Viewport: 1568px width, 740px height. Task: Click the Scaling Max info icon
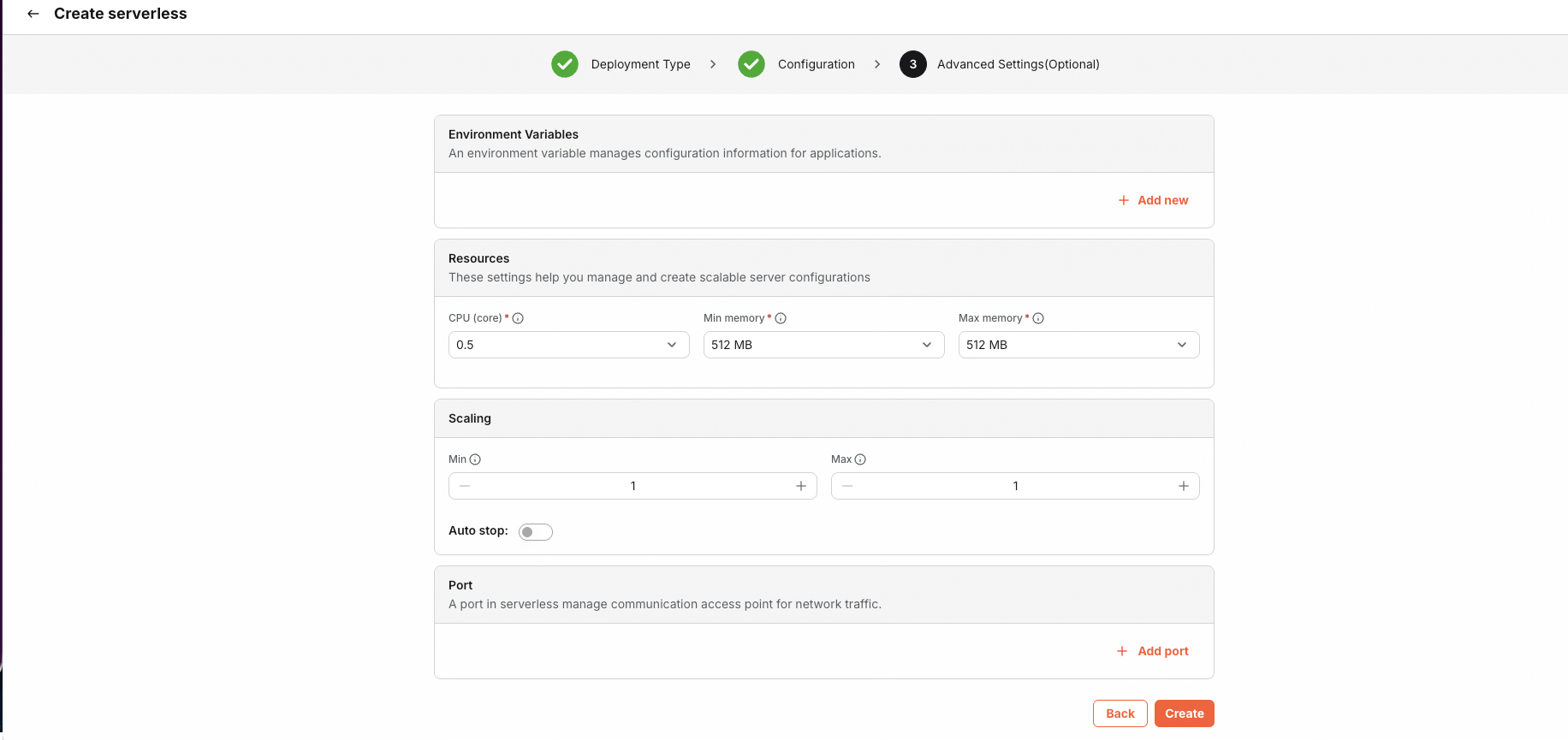click(x=860, y=459)
